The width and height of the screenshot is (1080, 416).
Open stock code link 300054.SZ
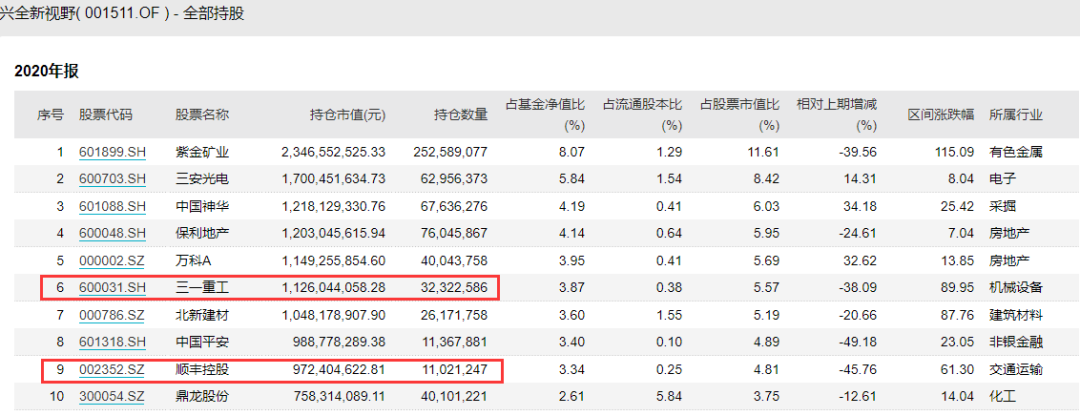coord(112,397)
